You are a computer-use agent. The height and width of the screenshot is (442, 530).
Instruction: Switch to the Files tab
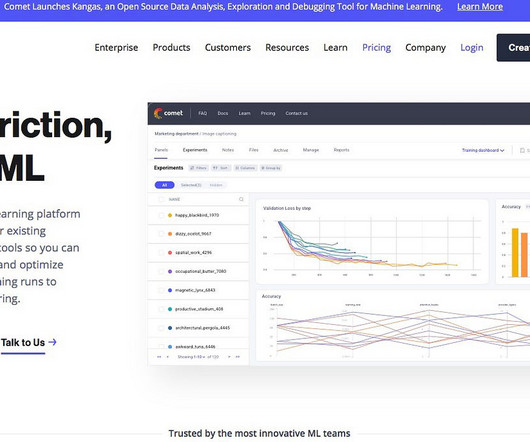[x=254, y=150]
